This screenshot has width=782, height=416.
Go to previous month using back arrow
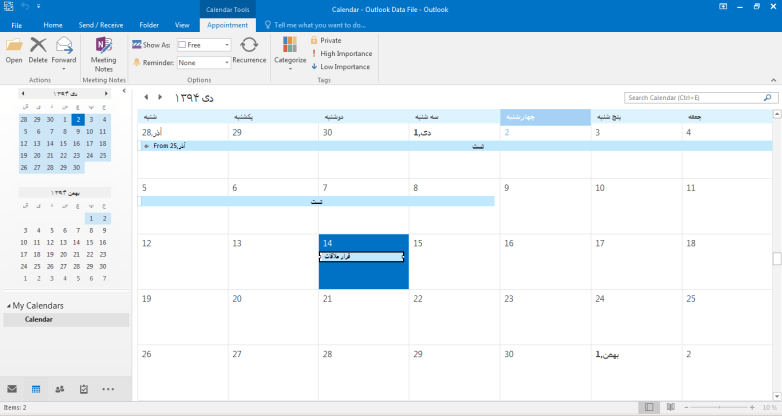pos(146,98)
